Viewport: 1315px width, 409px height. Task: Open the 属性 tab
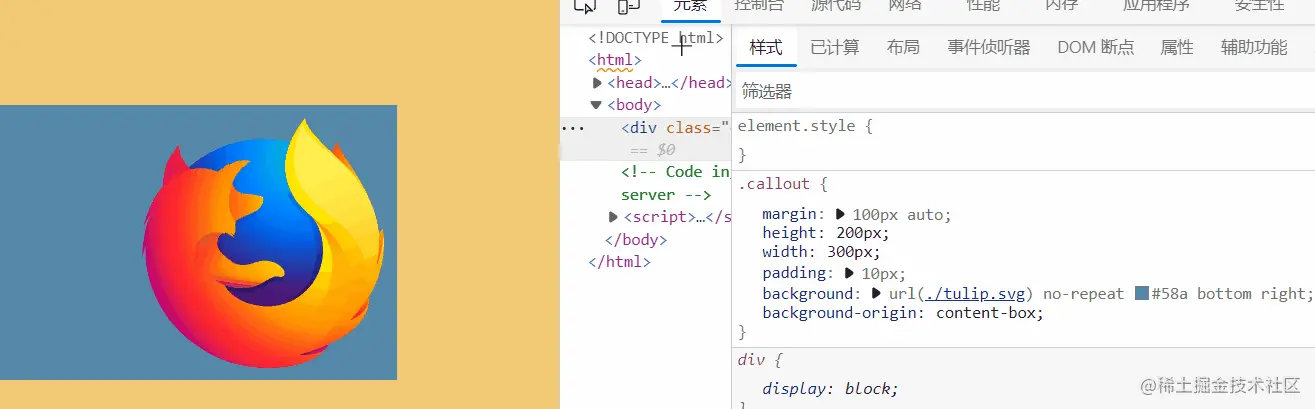(1177, 47)
